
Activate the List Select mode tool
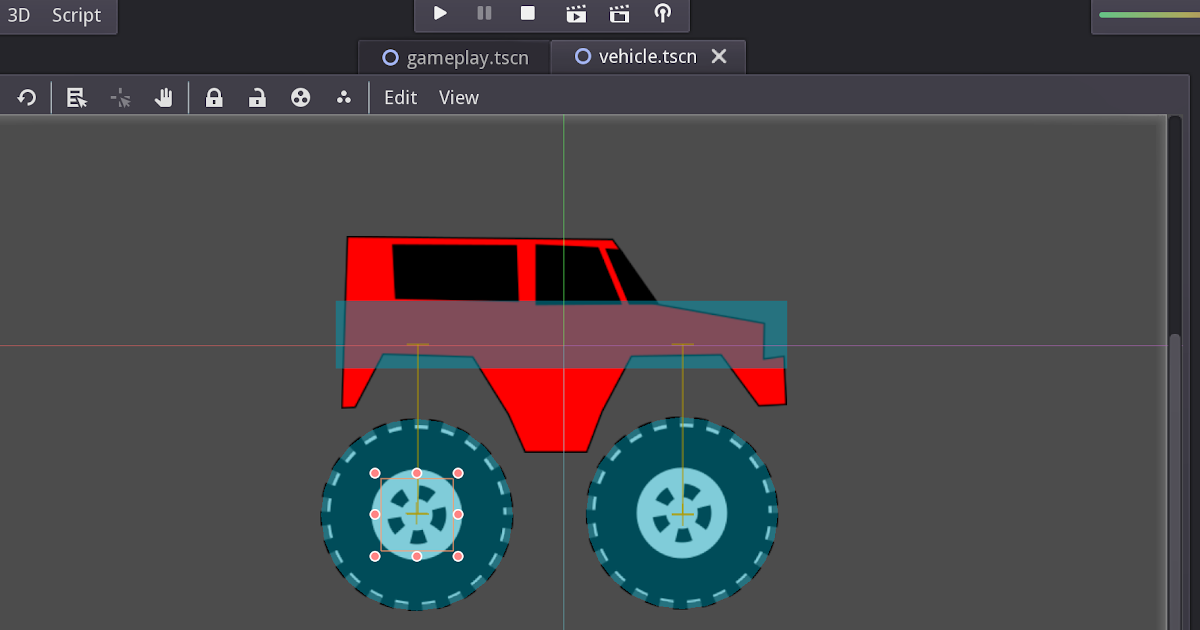click(x=76, y=97)
